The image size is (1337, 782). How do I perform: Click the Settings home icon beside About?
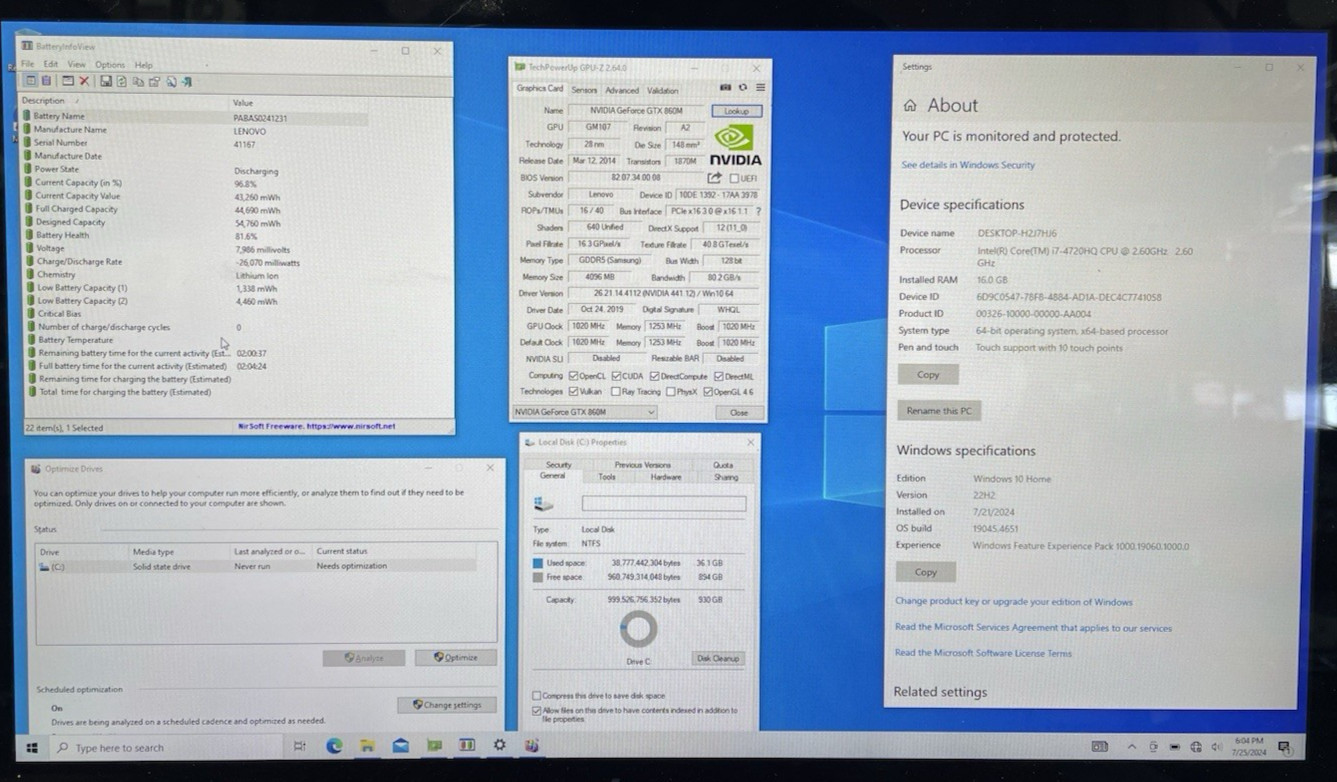909,106
